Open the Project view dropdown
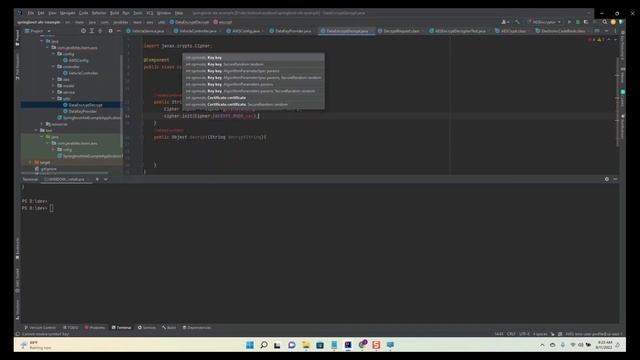 (x=38, y=31)
